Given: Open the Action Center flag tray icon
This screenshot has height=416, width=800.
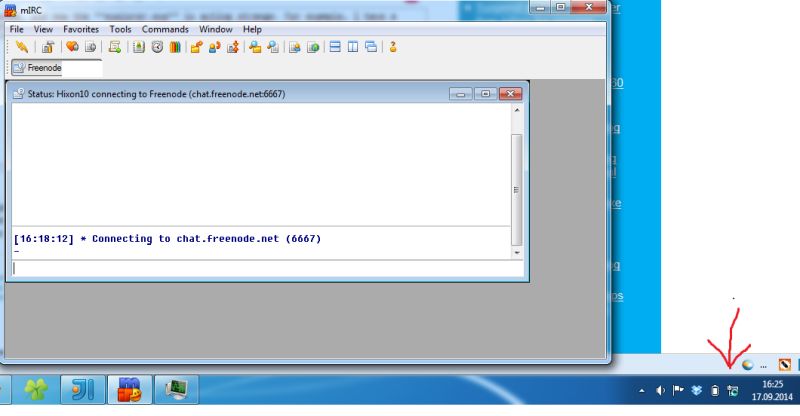Looking at the screenshot, I should tap(678, 390).
